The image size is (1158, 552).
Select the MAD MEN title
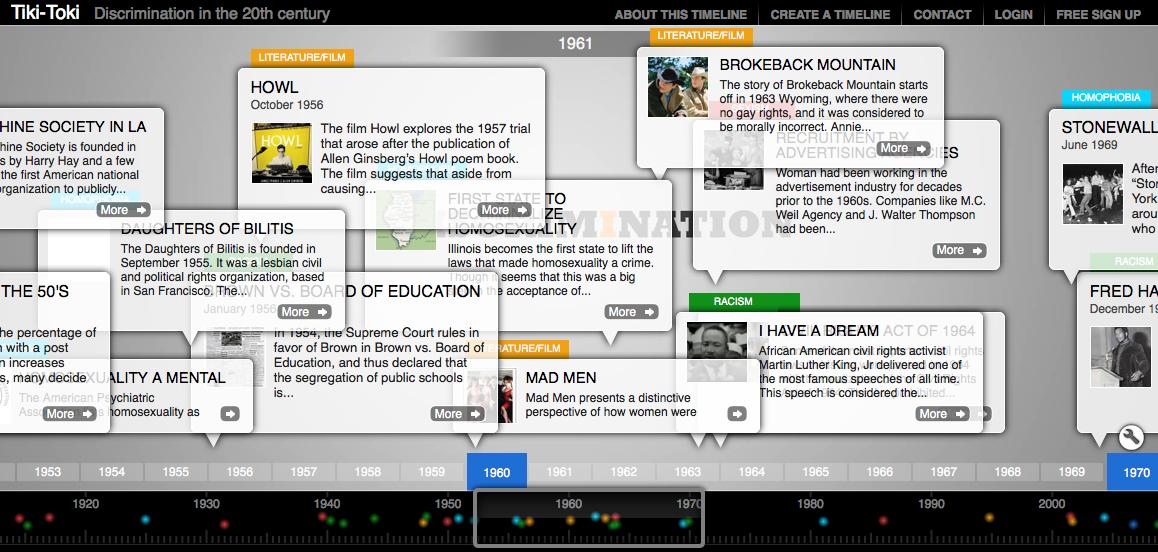[x=561, y=378]
